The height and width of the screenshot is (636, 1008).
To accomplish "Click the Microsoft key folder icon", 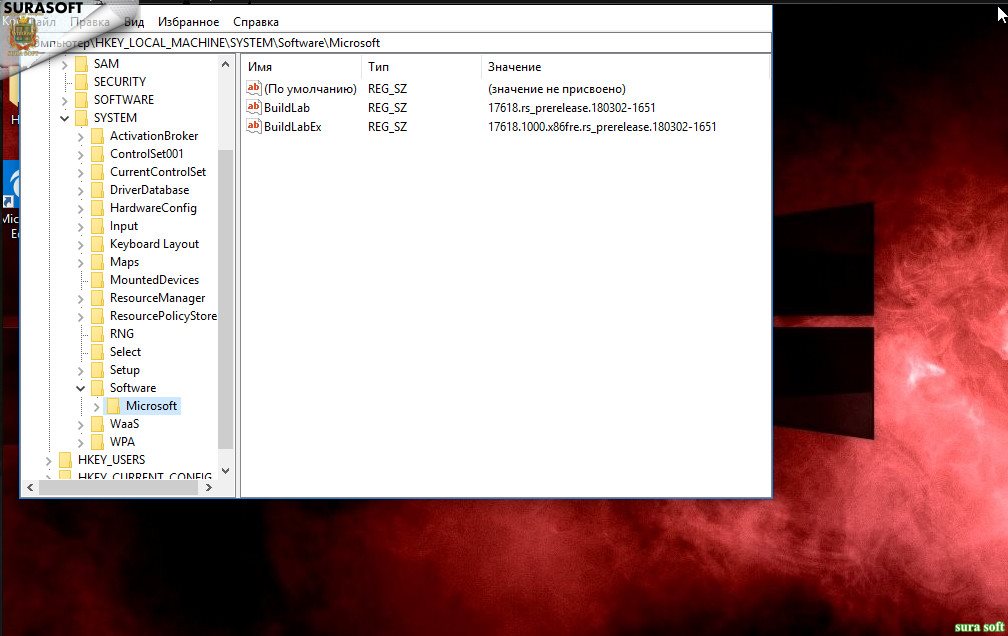I will tap(113, 406).
